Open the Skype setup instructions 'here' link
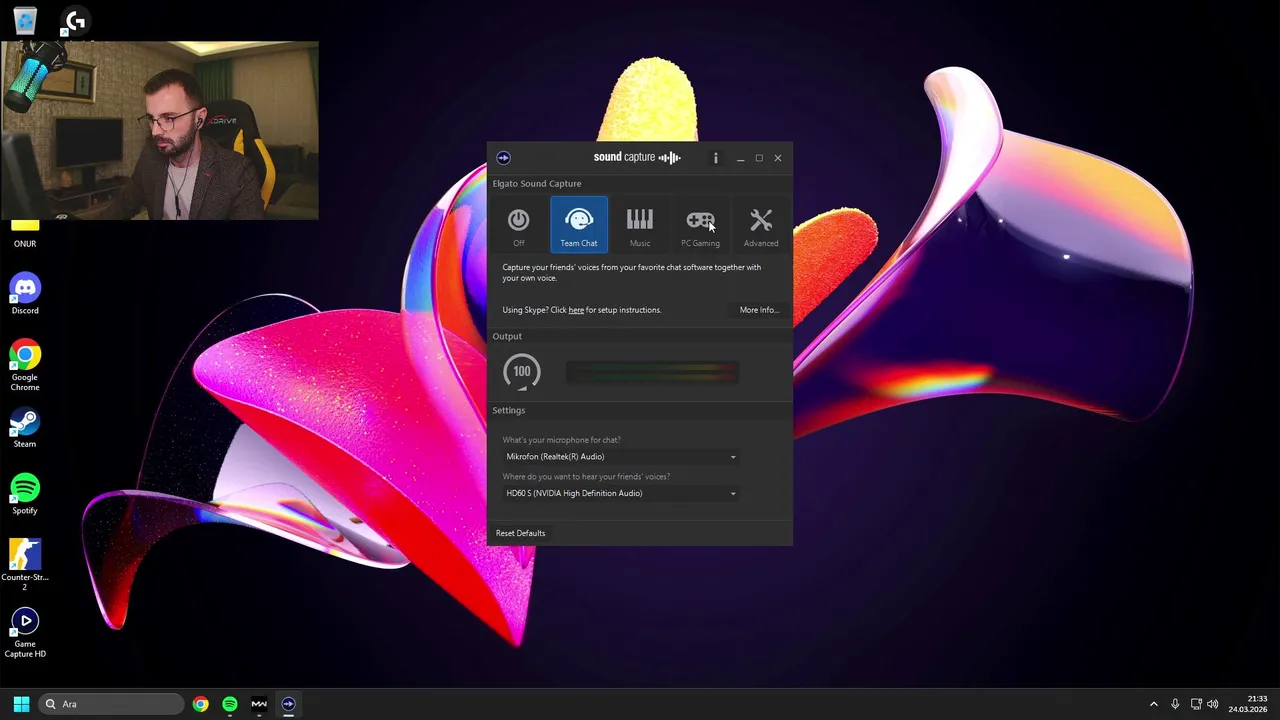 [576, 310]
